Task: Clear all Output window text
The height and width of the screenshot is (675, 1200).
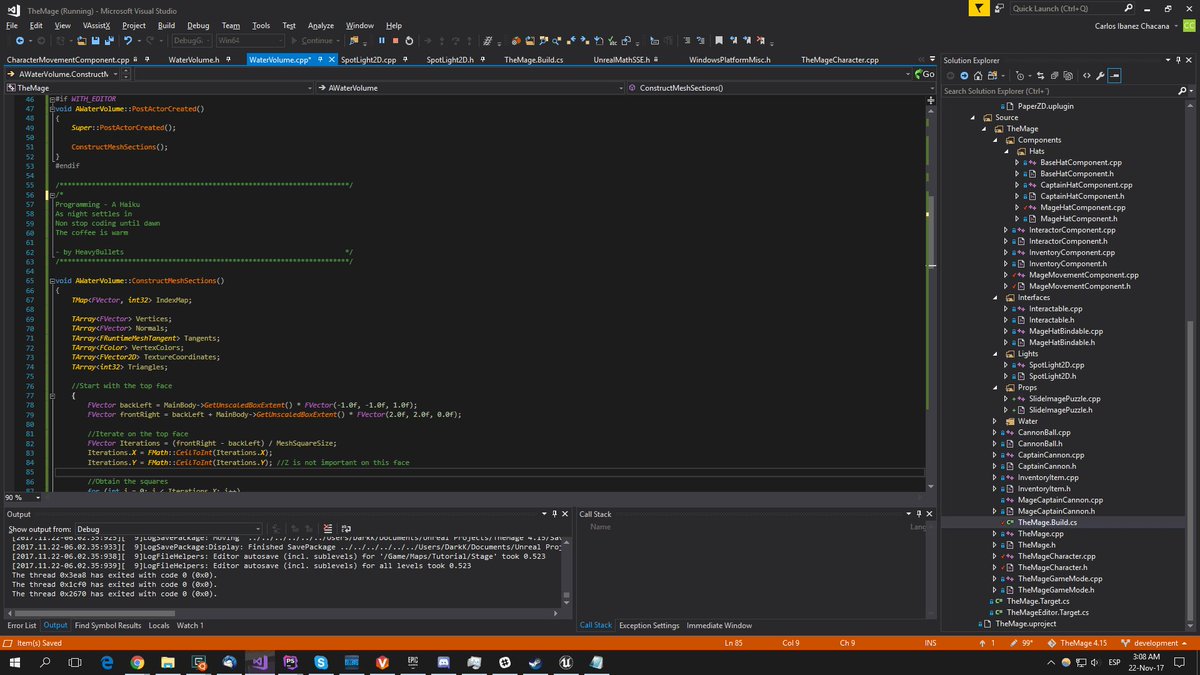Action: 327,528
